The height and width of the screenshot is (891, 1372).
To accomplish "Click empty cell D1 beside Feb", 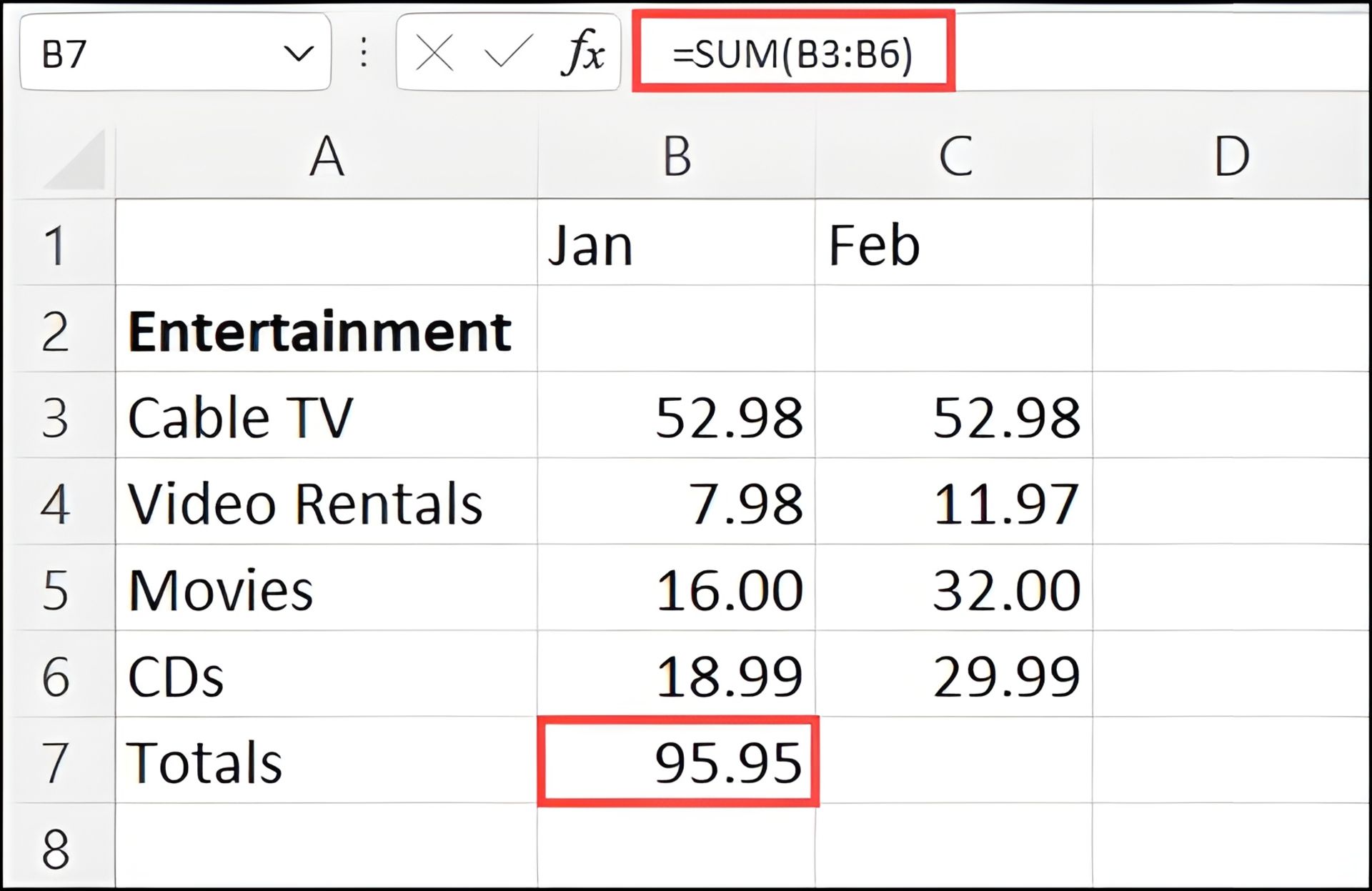I will click(1231, 242).
